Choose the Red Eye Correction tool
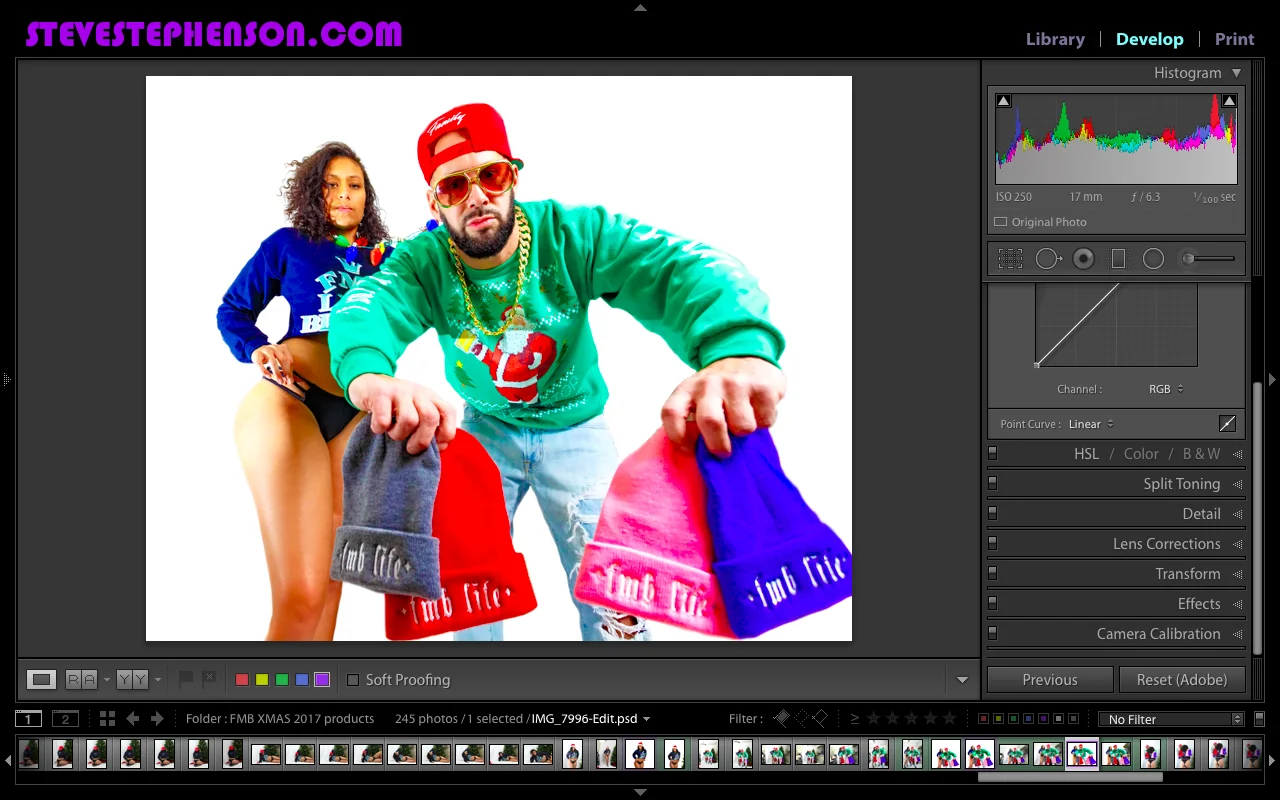 [1083, 259]
